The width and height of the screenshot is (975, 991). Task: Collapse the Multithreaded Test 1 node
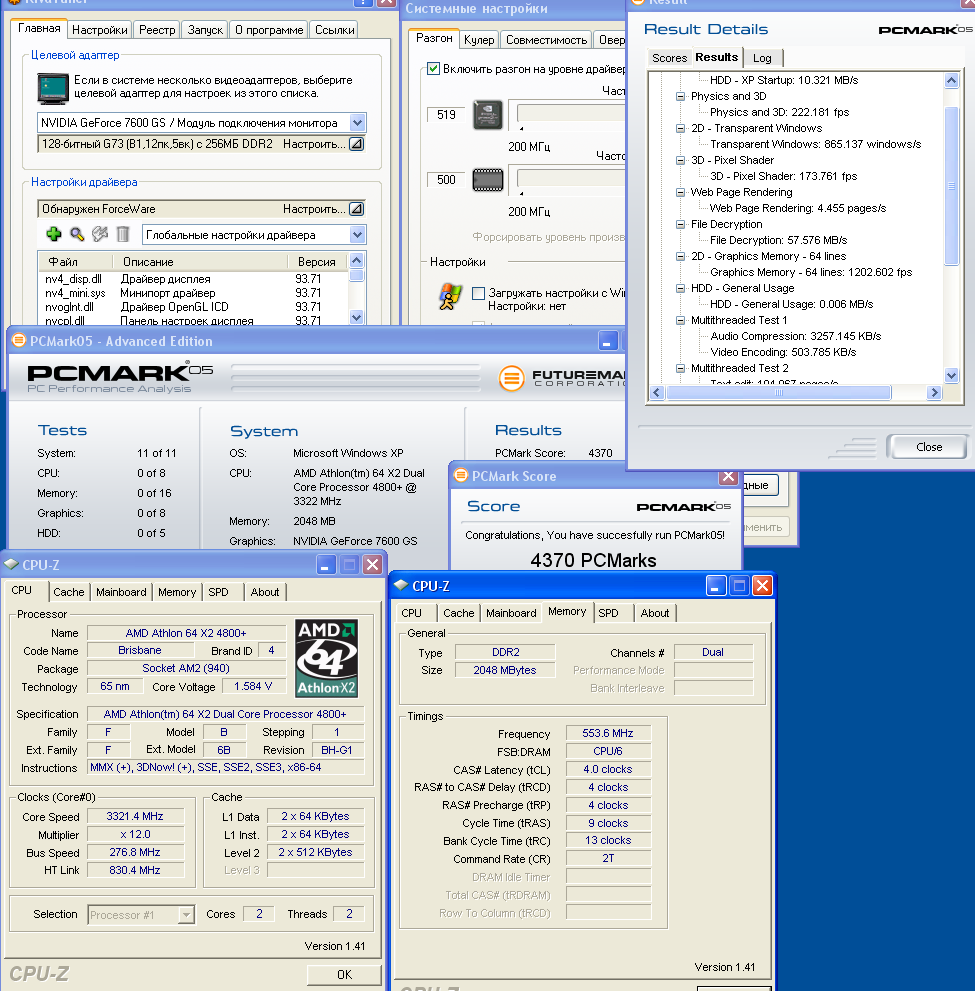click(681, 320)
